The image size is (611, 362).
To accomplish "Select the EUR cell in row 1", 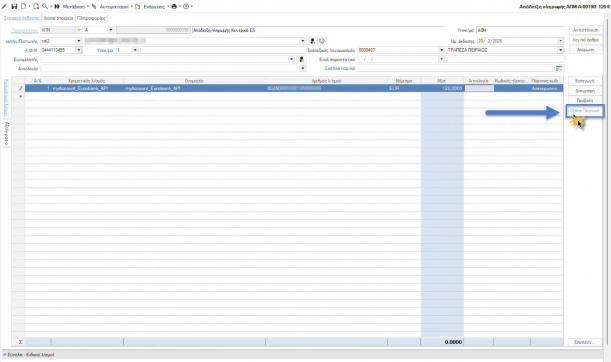I will [404, 88].
